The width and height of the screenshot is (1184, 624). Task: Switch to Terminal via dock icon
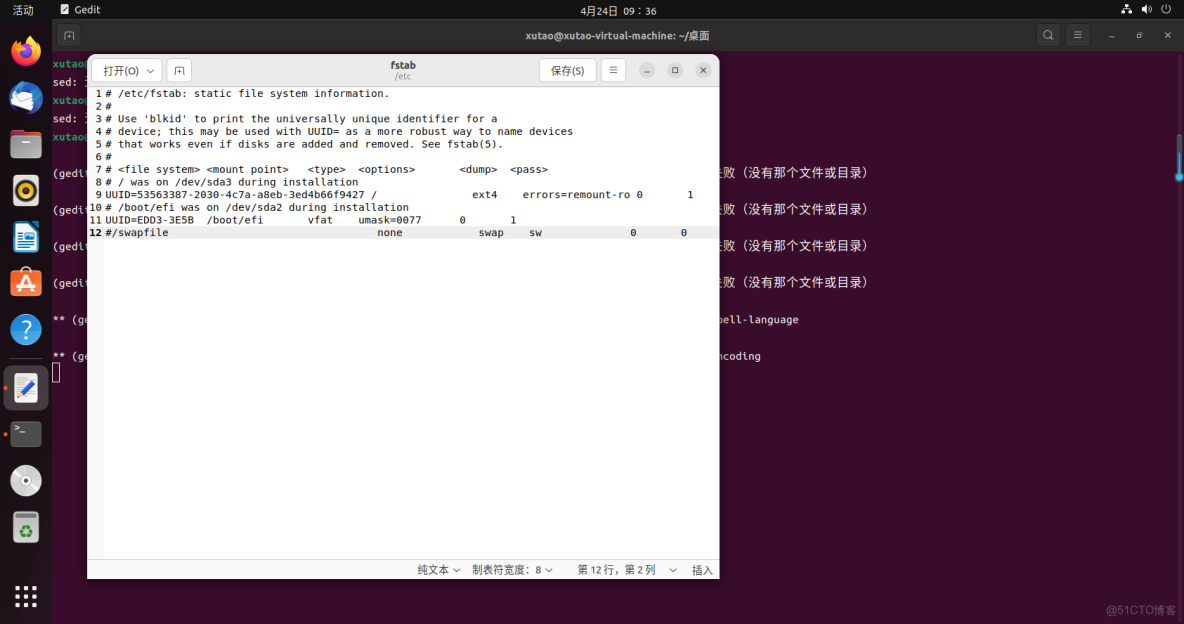[x=26, y=434]
